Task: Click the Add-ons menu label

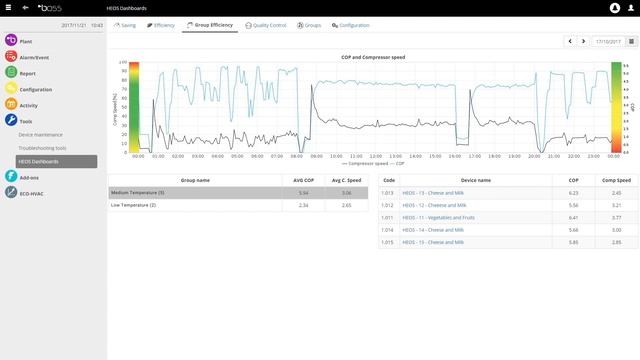Action: coord(29,178)
